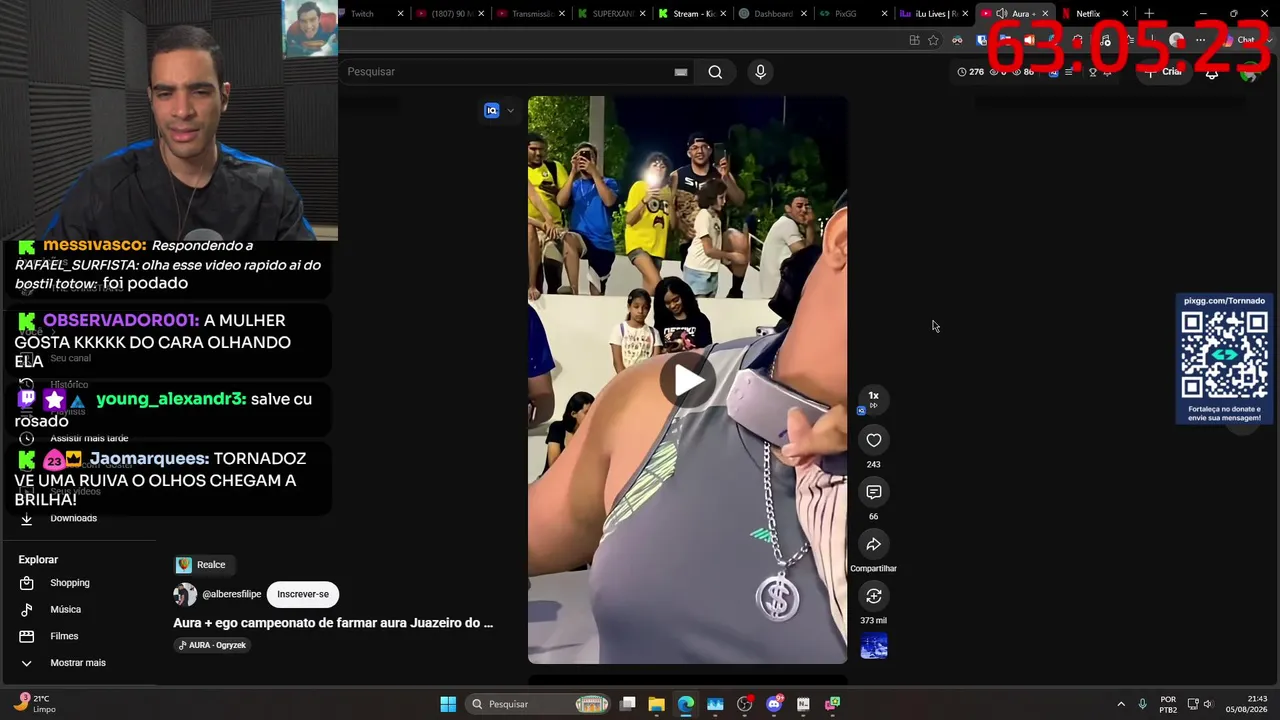Switch to the iLu Lives browser tab
This screenshot has width=1280, height=720.
pyautogui.click(x=931, y=14)
